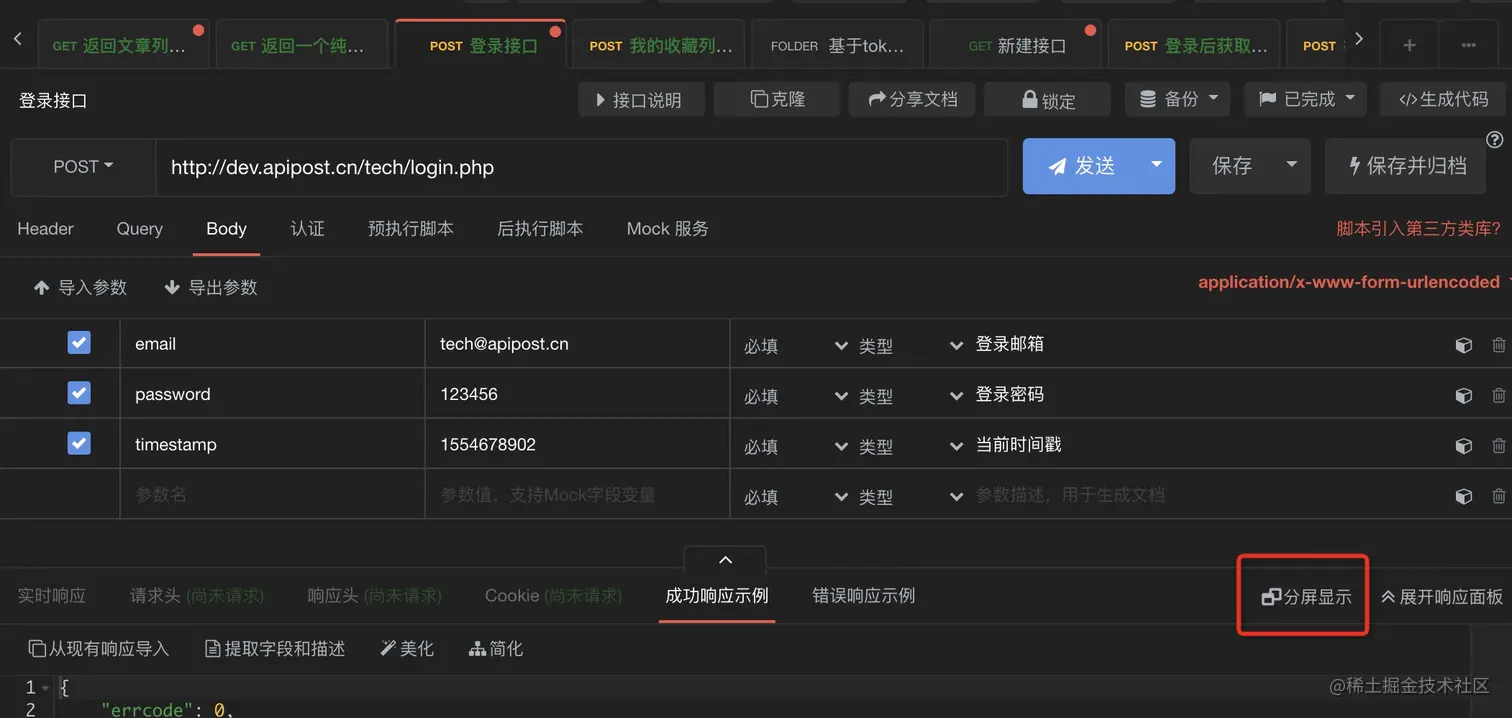Click 展开响应面板 to expand response panel
The width and height of the screenshot is (1512, 718).
pyautogui.click(x=1441, y=597)
